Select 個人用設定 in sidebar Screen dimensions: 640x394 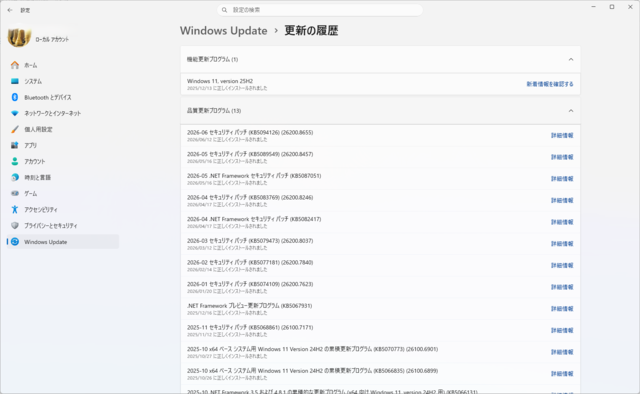(62, 129)
